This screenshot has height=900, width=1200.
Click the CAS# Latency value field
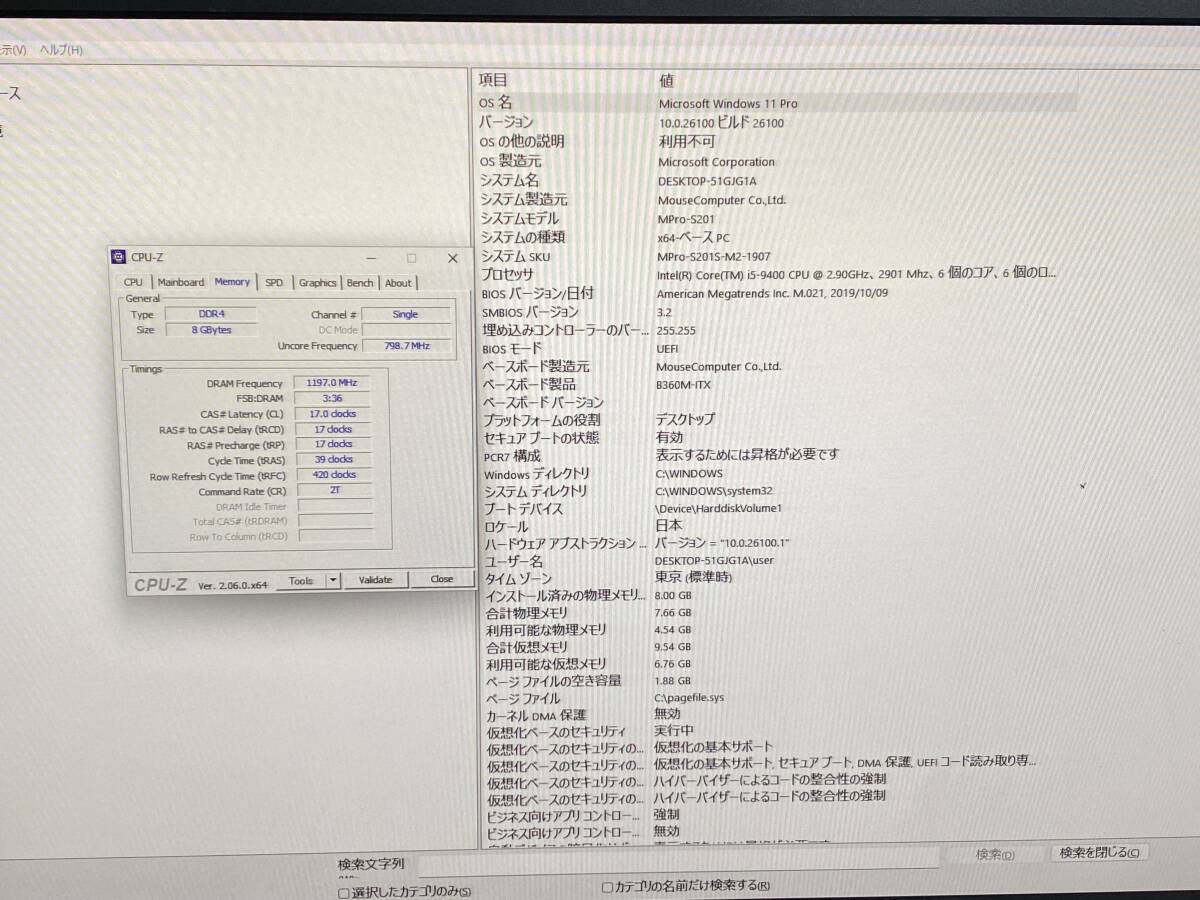(333, 413)
